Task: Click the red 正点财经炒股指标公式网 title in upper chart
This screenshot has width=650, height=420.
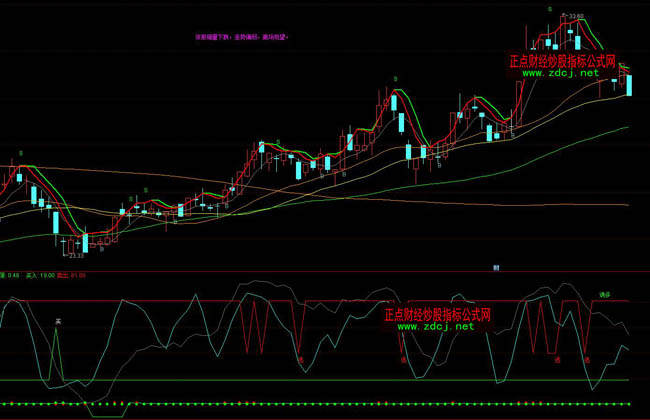Action: pyautogui.click(x=563, y=60)
